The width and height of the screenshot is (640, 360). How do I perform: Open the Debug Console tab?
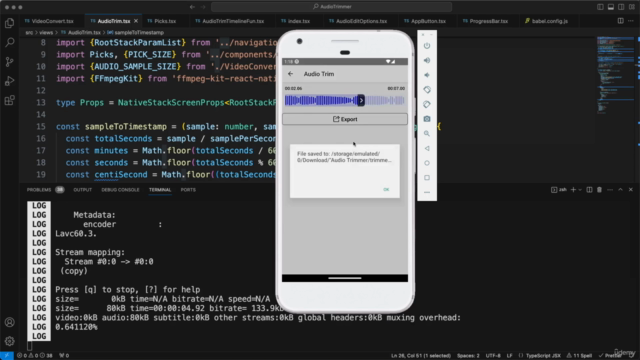point(120,190)
